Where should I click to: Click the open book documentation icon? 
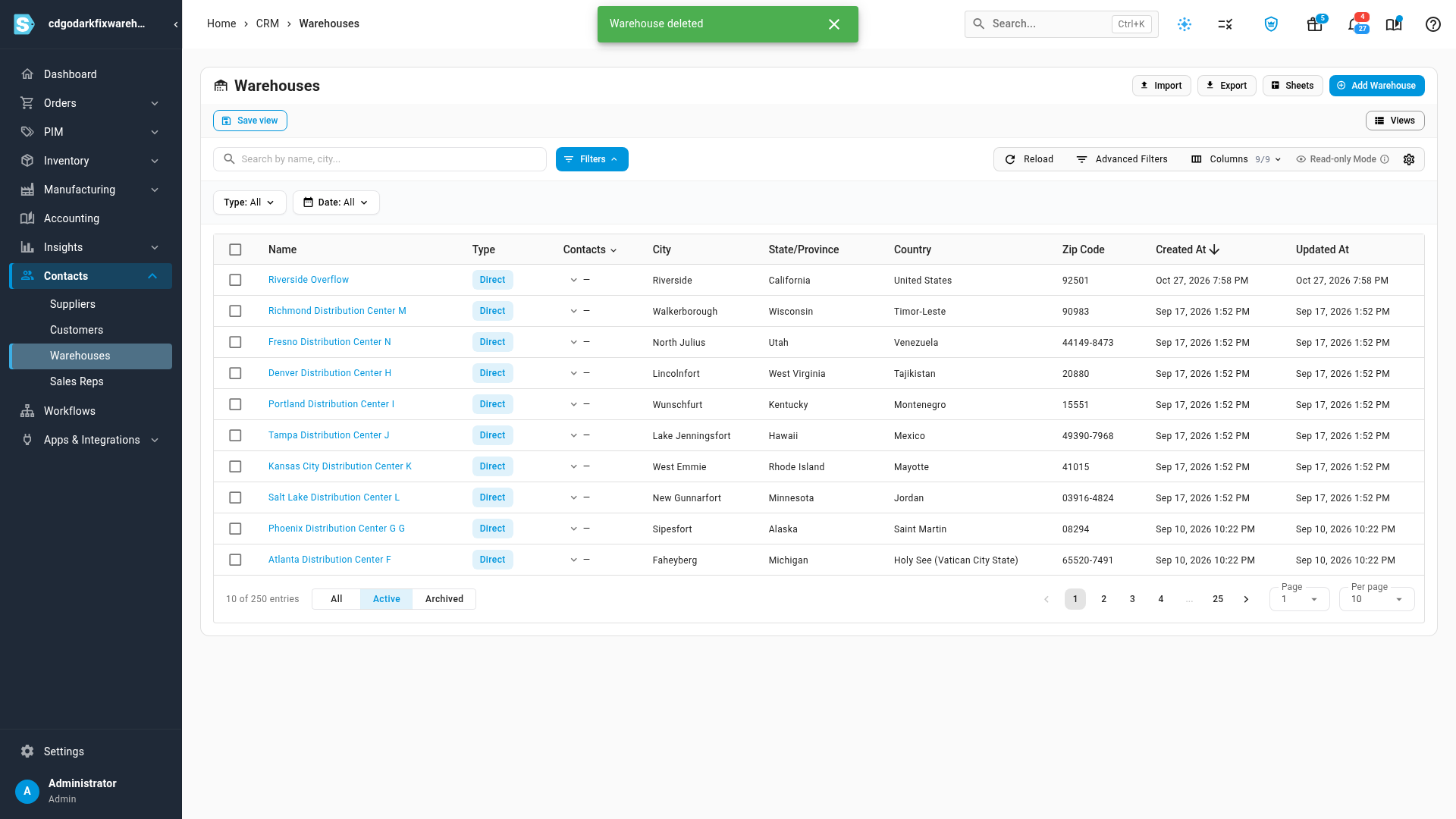1394,24
